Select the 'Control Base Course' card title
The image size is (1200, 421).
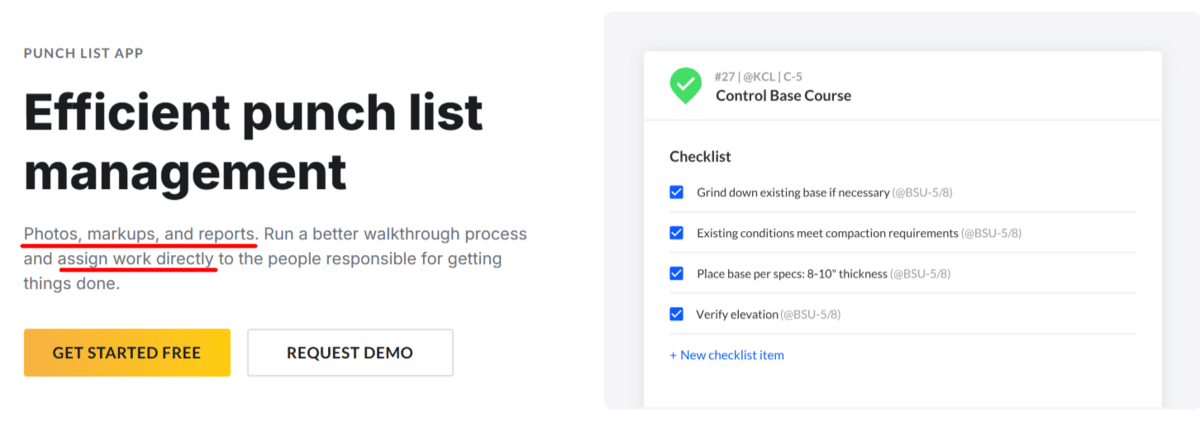point(783,96)
